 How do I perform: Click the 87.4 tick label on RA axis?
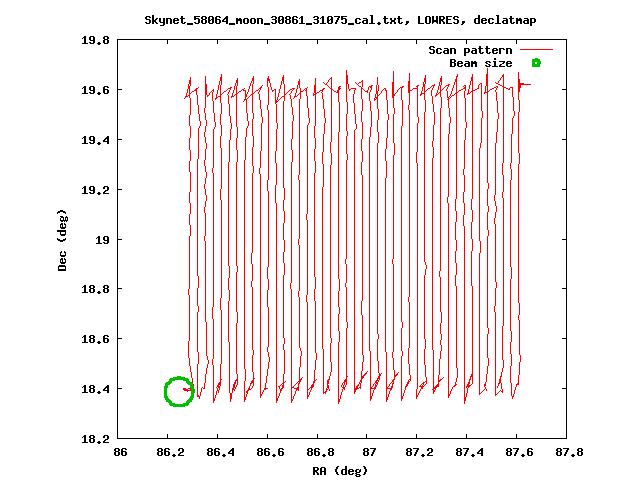coord(469,452)
